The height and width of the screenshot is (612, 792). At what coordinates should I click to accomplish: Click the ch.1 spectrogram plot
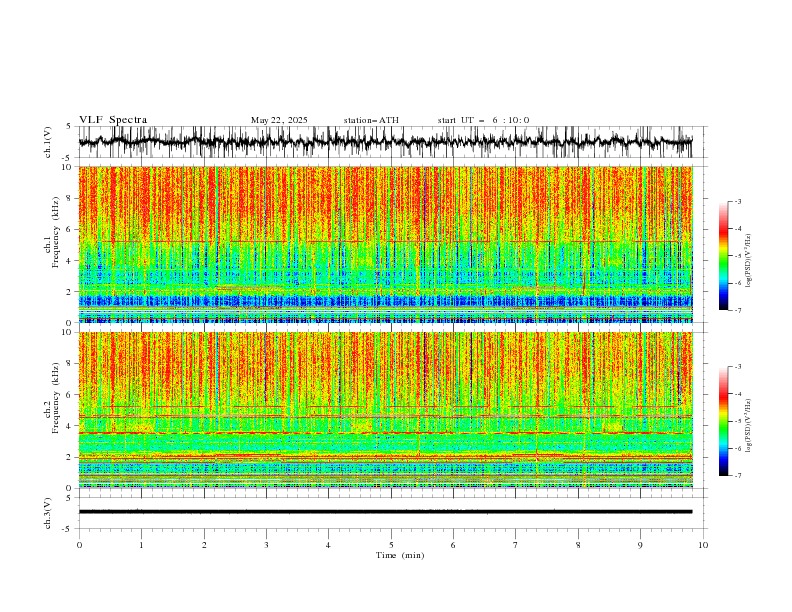[386, 244]
